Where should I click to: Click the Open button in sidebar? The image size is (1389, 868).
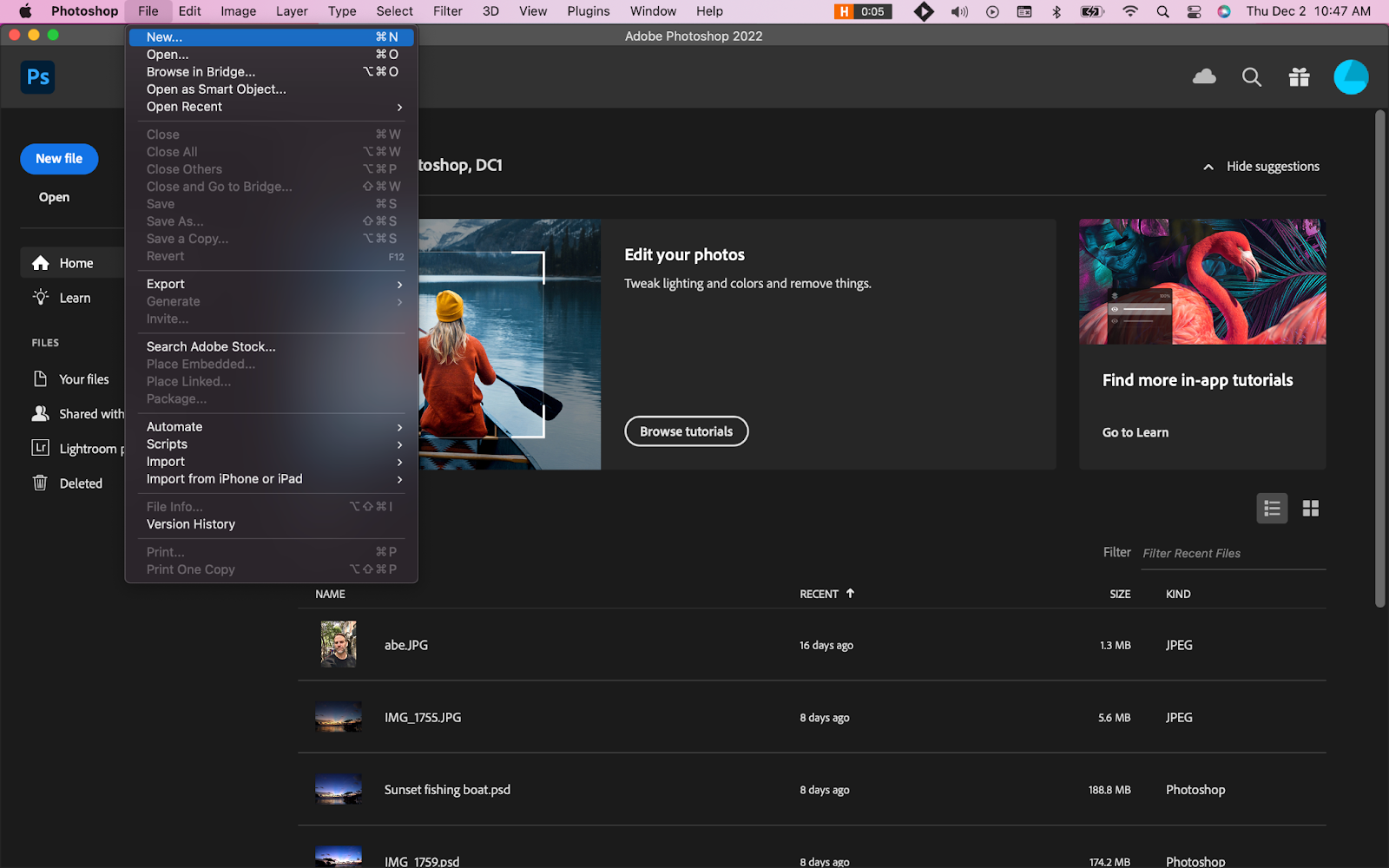[54, 197]
